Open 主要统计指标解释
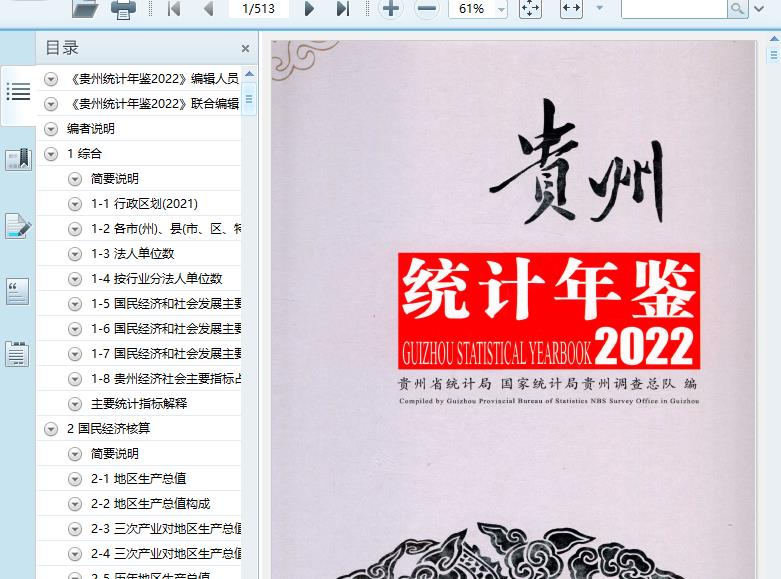Screen dimensions: 781x579 pos(139,404)
